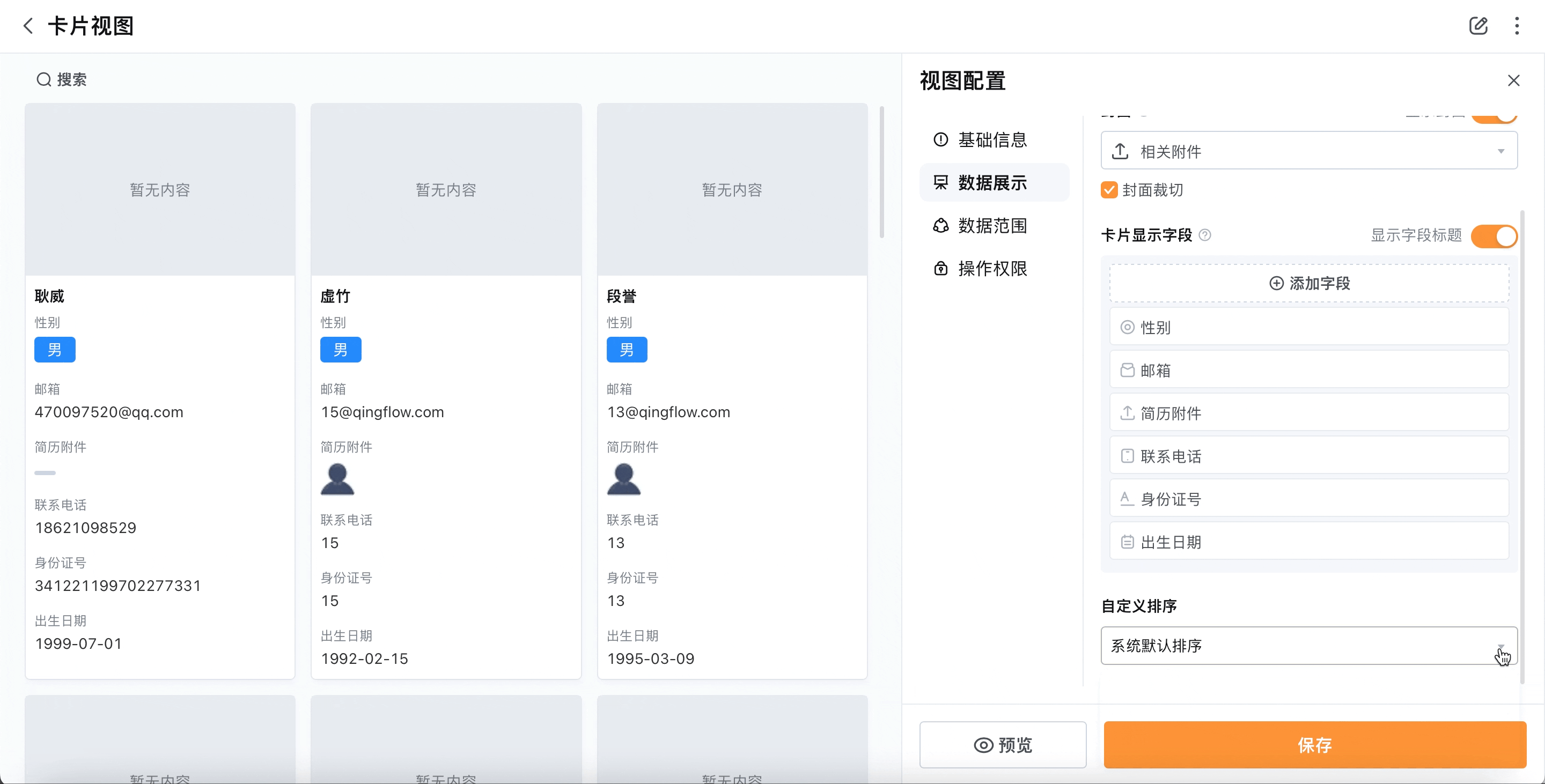This screenshot has width=1545, height=784.
Task: Click email 13@qingflow.com
Action: point(669,412)
